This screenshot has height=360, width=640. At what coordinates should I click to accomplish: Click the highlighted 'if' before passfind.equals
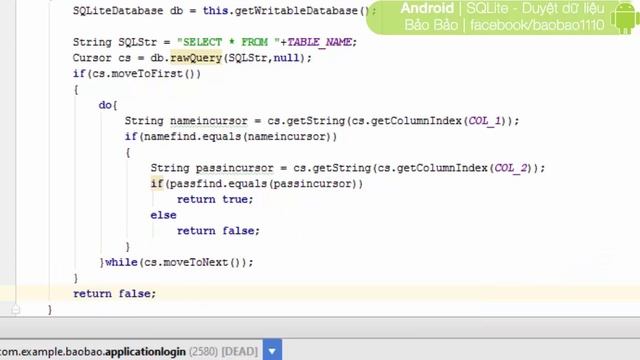click(x=157, y=184)
